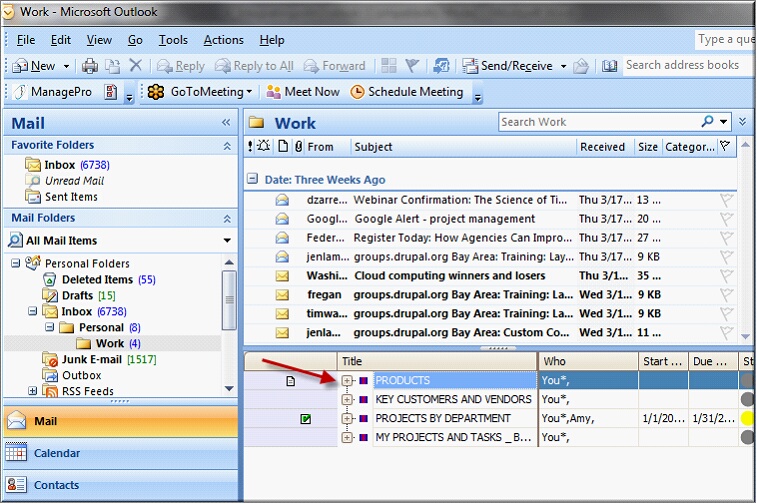This screenshot has width=757, height=504.
Task: Expand PROJECTS BY DEPARTMENT node
Action: click(x=347, y=418)
